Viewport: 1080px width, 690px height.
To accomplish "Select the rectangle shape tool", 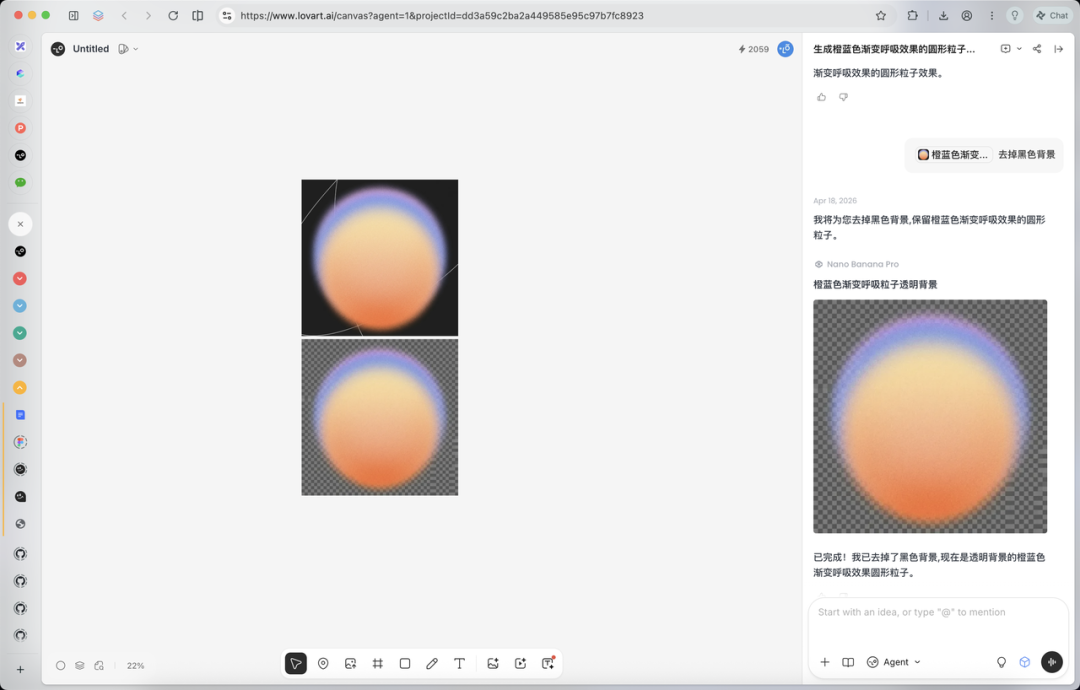I will pos(405,663).
